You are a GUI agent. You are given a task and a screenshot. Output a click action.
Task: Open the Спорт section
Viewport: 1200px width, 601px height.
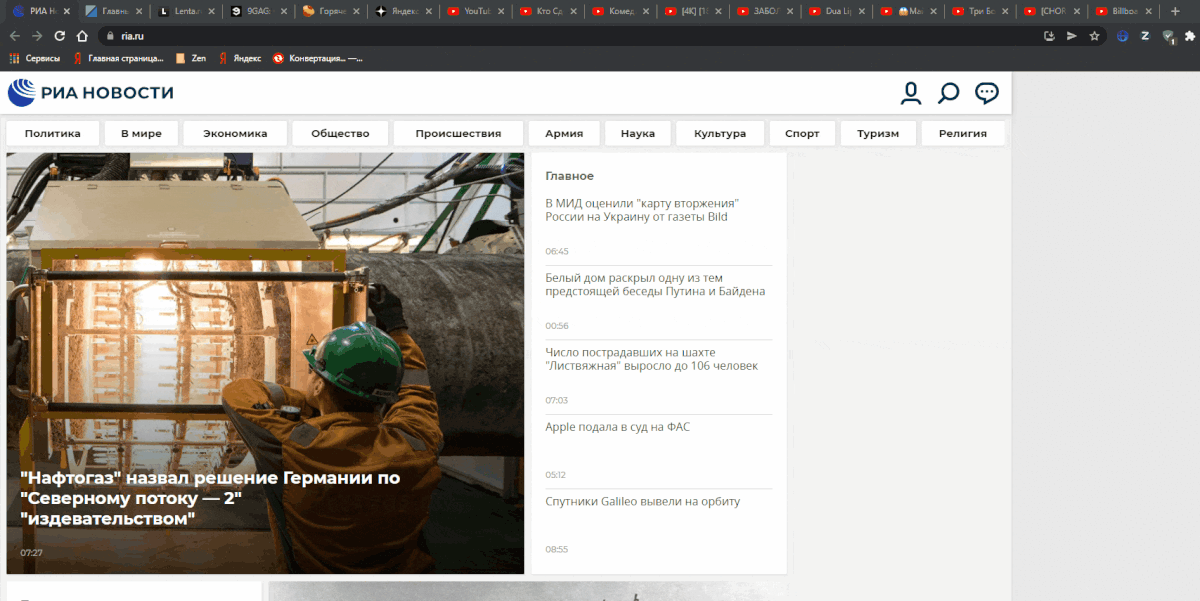802,133
